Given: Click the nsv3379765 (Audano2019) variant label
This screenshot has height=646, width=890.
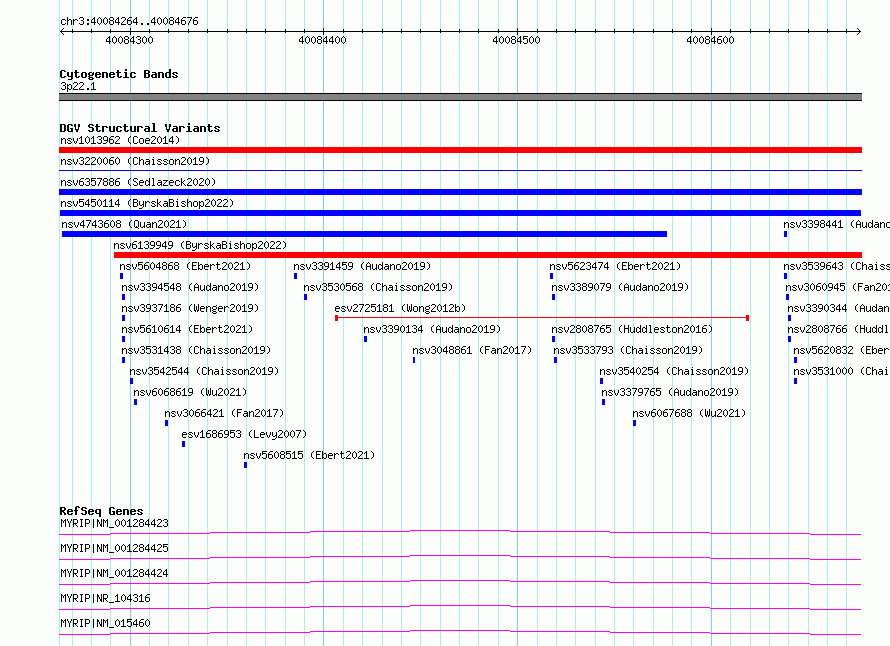Looking at the screenshot, I should click(x=670, y=392).
